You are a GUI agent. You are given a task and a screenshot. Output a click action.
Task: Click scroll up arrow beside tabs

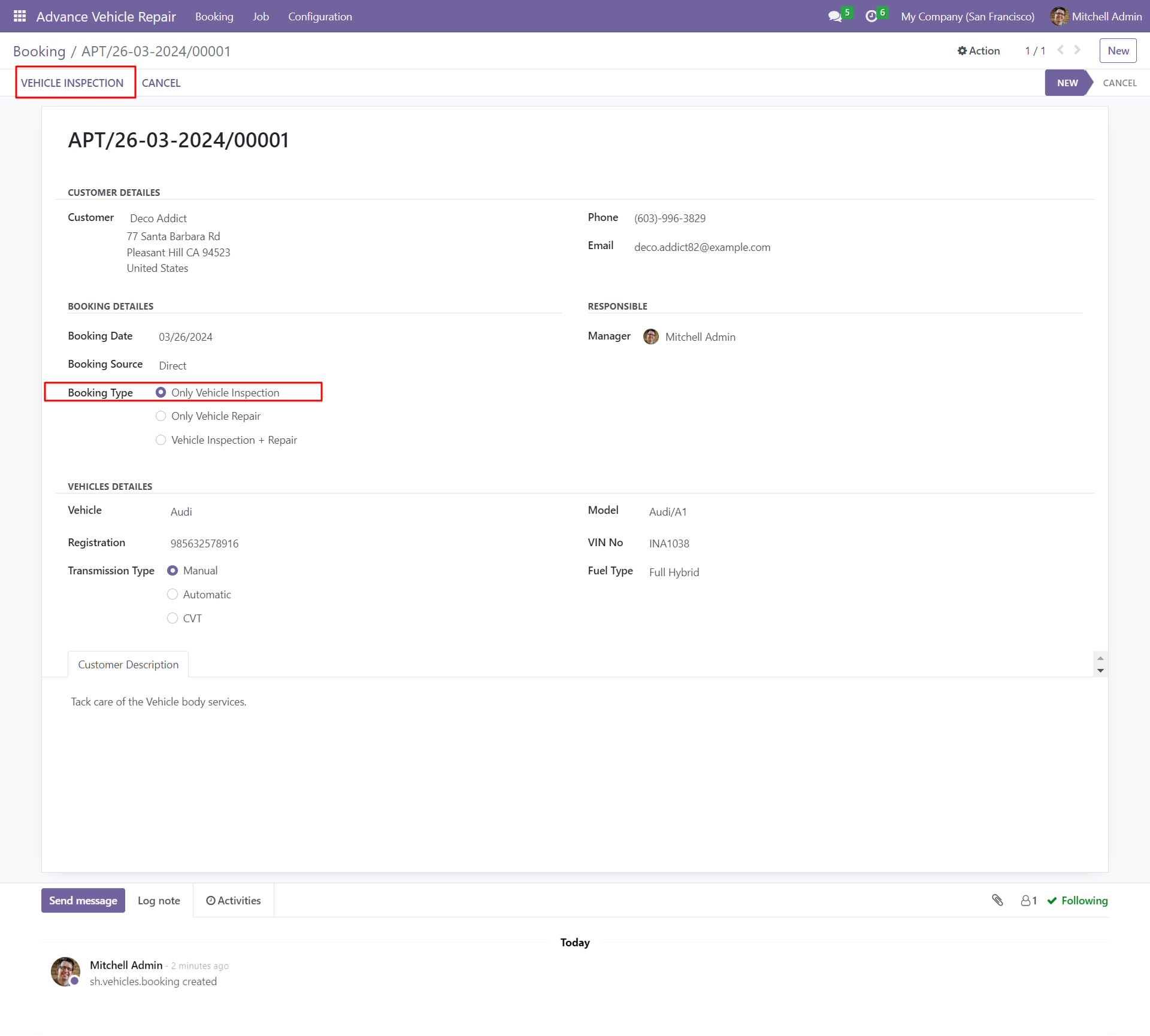(x=1100, y=658)
